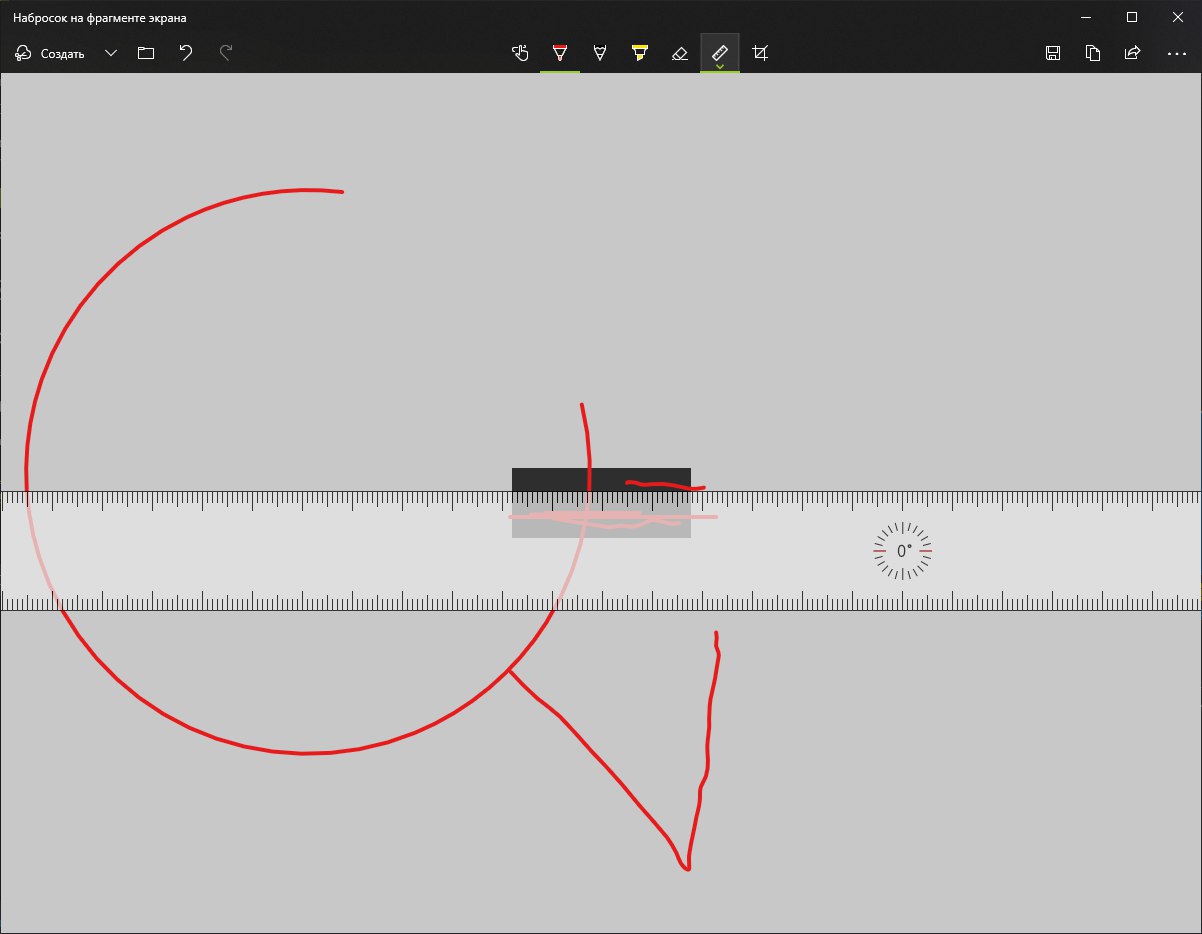The width and height of the screenshot is (1202, 934).
Task: Share the snip
Action: click(x=1133, y=53)
